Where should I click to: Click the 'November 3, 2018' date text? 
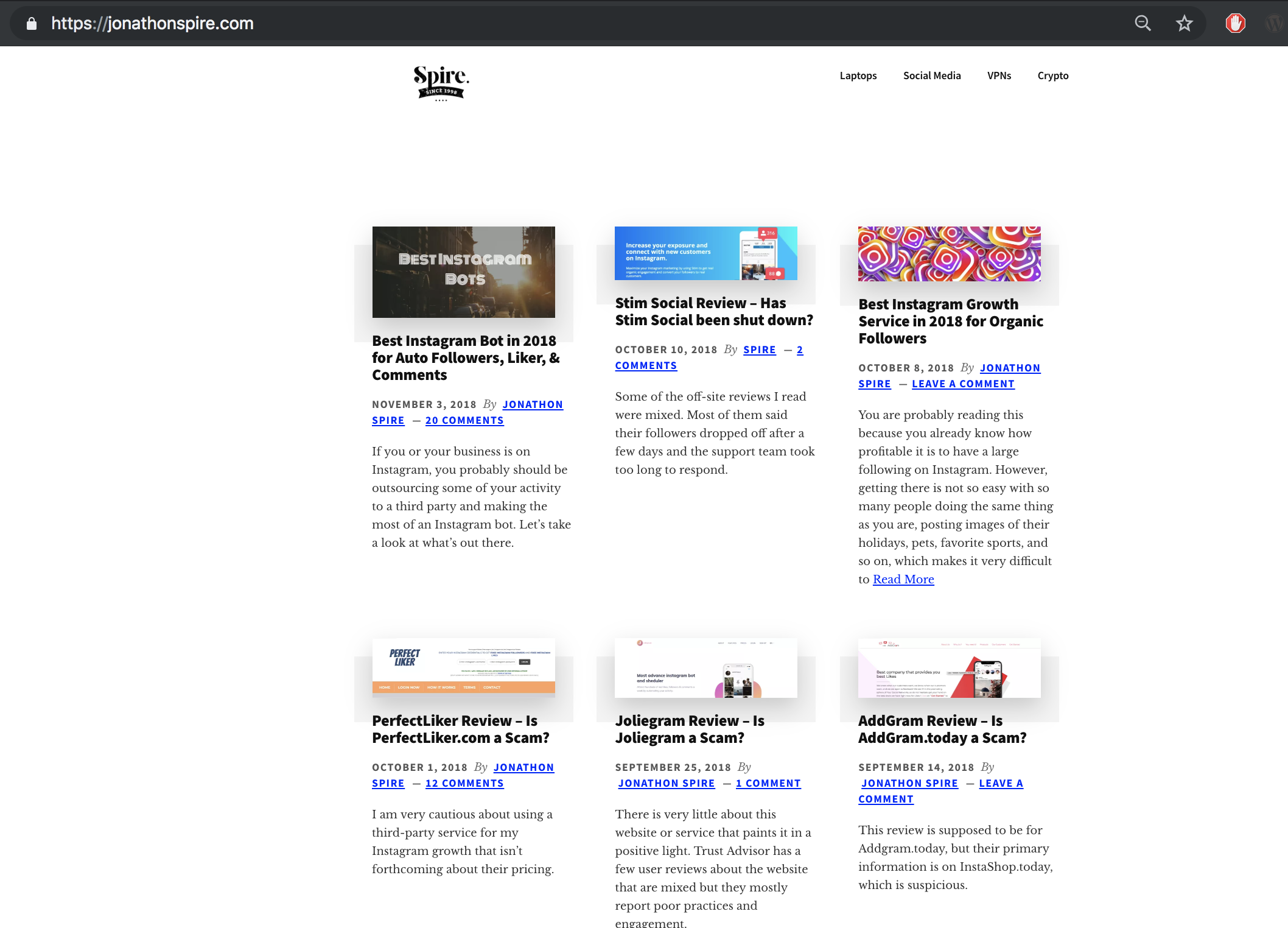coord(424,404)
